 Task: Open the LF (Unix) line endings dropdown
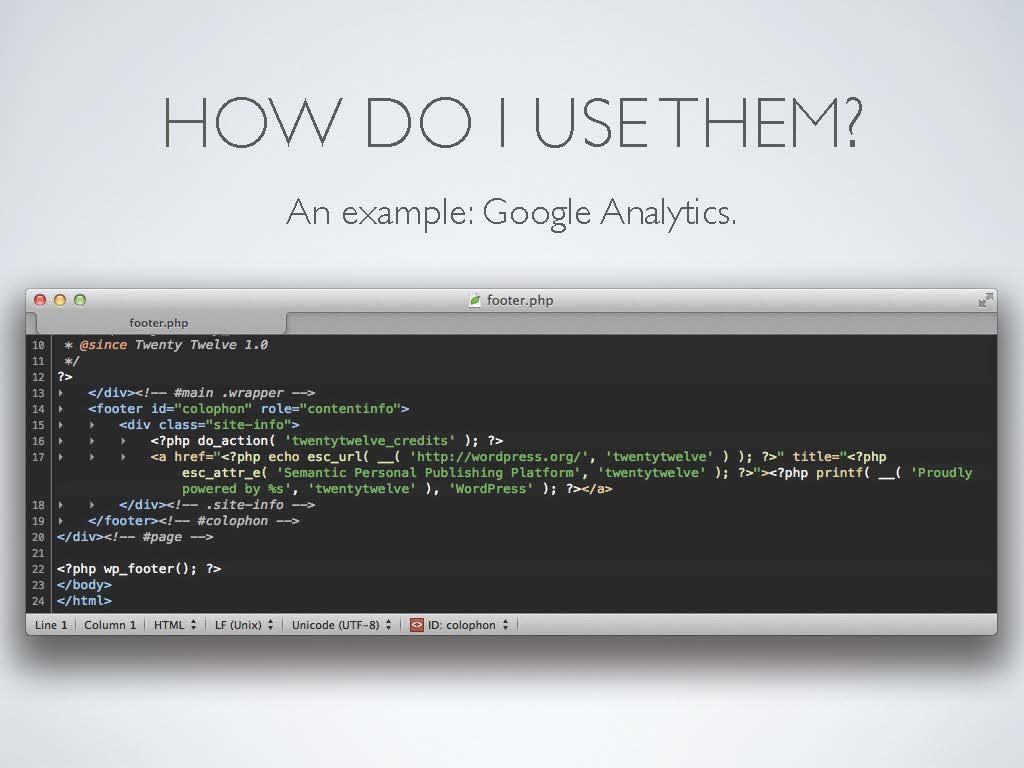coord(244,625)
